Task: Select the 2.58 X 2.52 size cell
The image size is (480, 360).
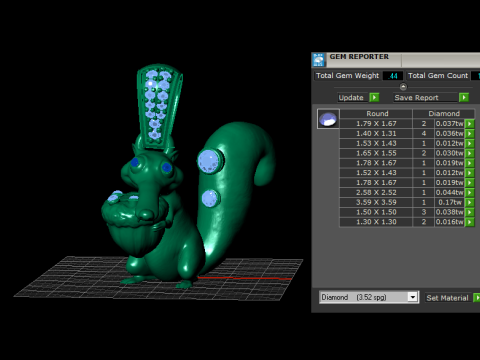Action: point(376,192)
